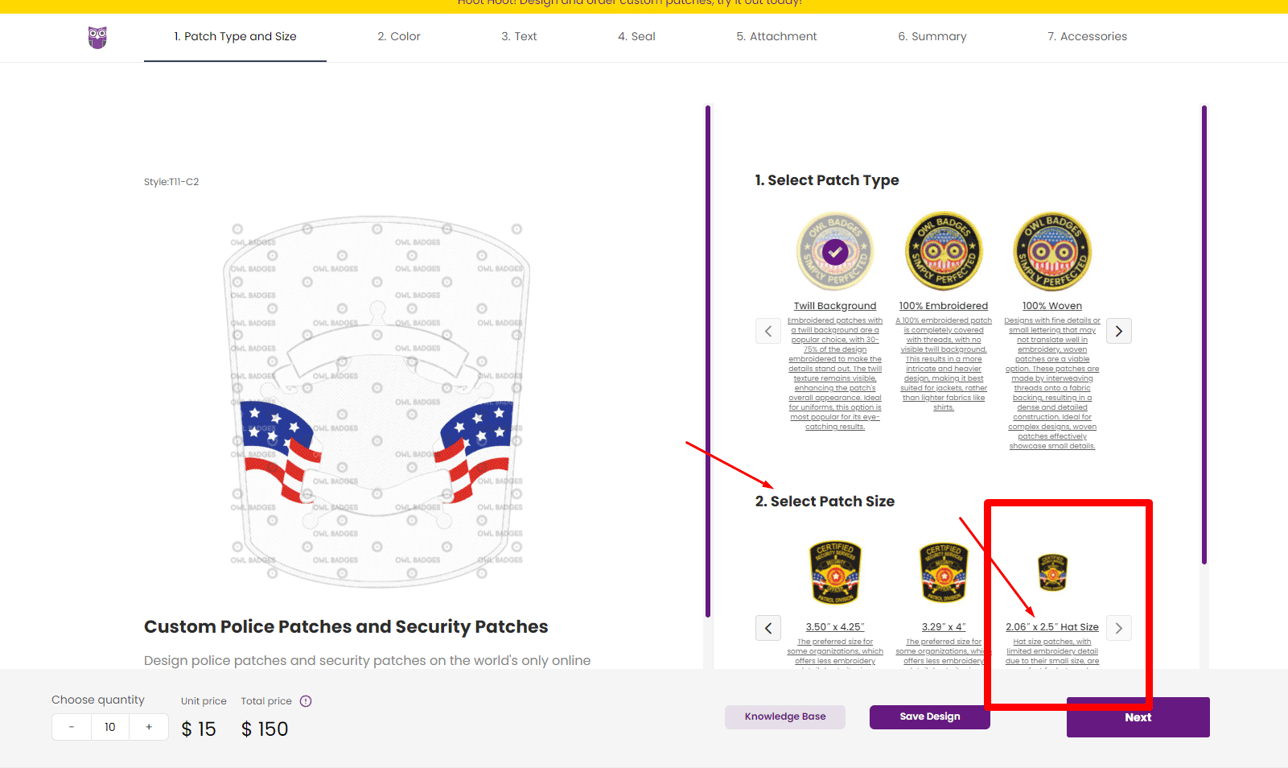This screenshot has width=1288, height=768.
Task: Decrease quantity with minus button
Action: click(x=72, y=727)
